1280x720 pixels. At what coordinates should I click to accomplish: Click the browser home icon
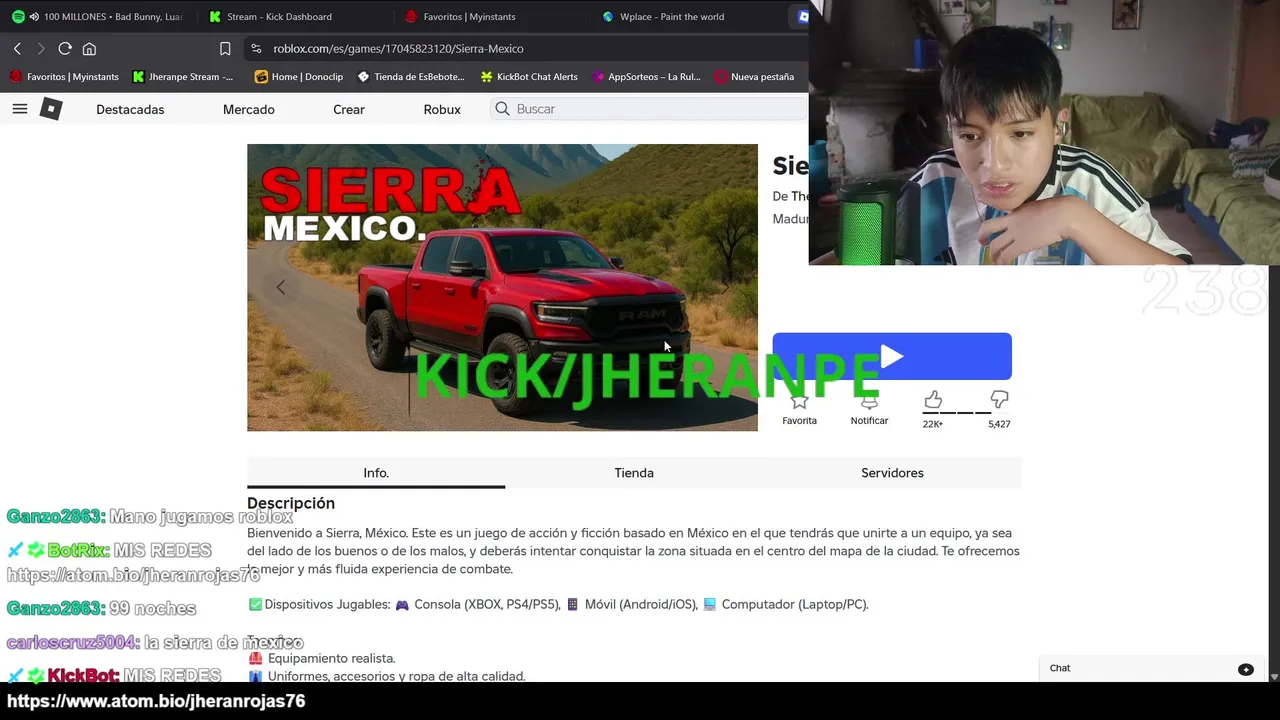(x=89, y=48)
